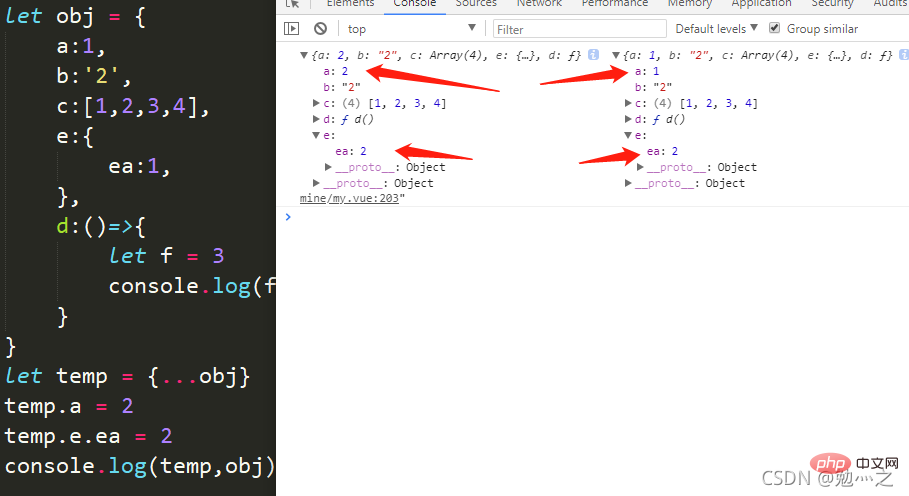Image resolution: width=909 pixels, height=496 pixels.
Task: Click the 'let temp = {...obj}' code line
Action: pos(127,377)
